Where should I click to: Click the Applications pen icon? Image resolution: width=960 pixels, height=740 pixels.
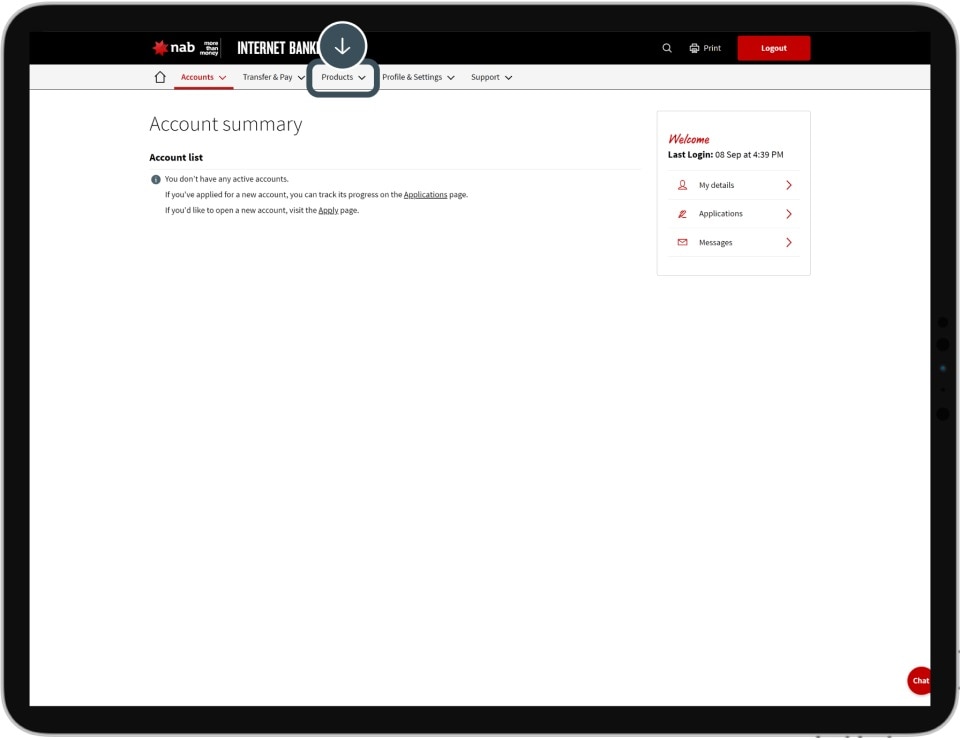pos(683,214)
